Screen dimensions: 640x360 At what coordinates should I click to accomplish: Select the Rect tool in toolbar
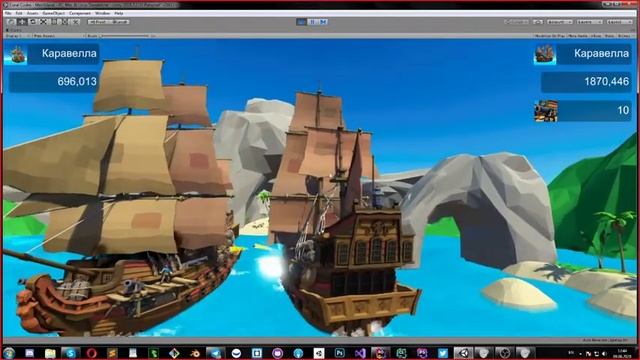click(54, 22)
